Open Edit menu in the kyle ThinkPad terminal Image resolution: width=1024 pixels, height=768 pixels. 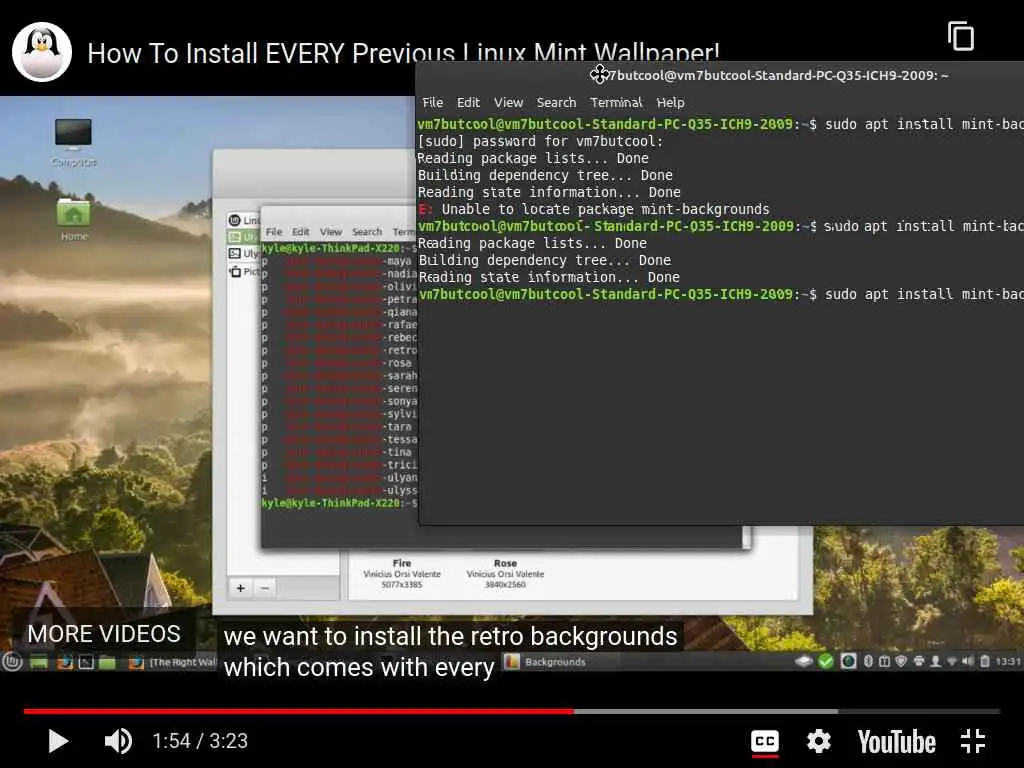pos(300,232)
